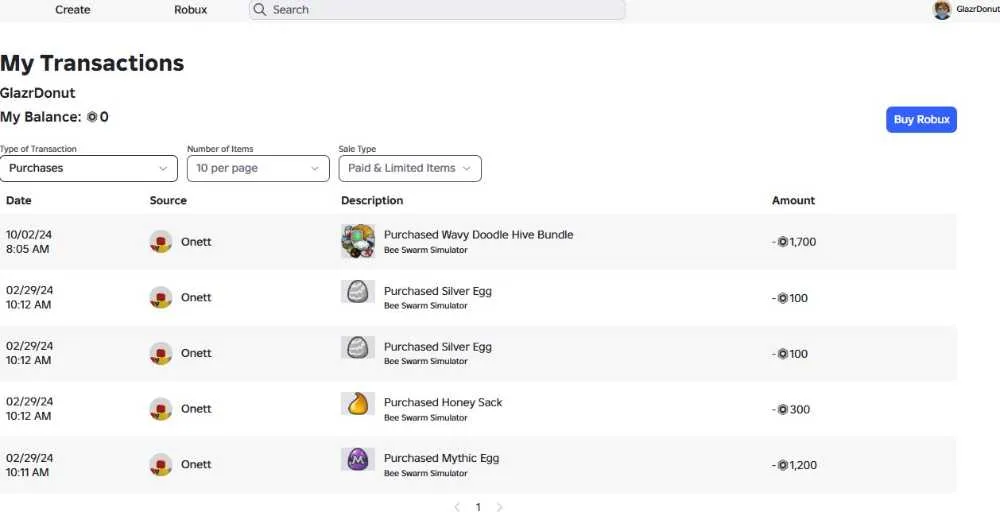Viewport: 1000px width, 512px height.
Task: Open the Create menu item
Action: coord(73,10)
